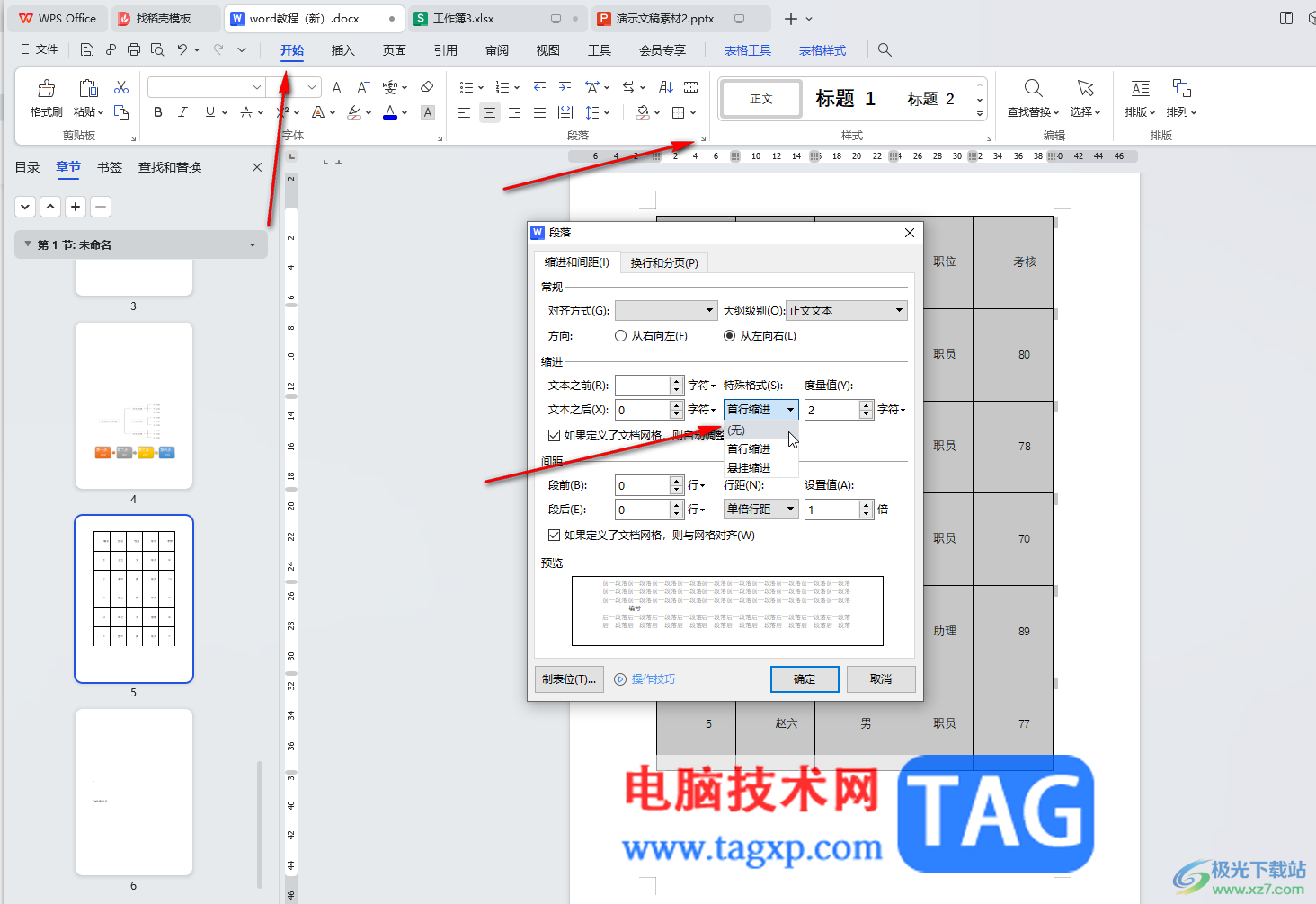The height and width of the screenshot is (904, 1316).
Task: Click the Increase Indent icon
Action: pos(565,87)
